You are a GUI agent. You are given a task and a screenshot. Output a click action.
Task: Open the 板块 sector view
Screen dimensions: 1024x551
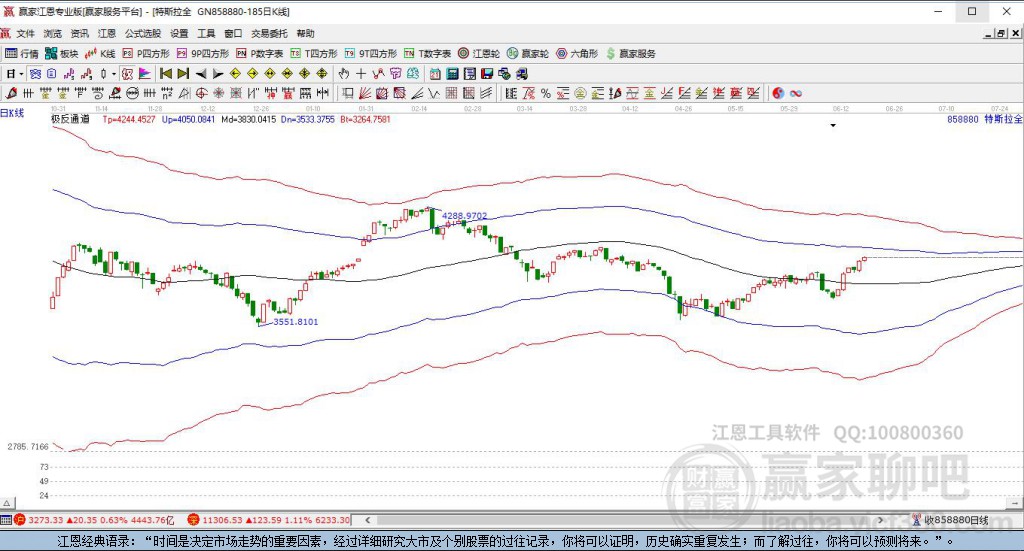coord(61,54)
